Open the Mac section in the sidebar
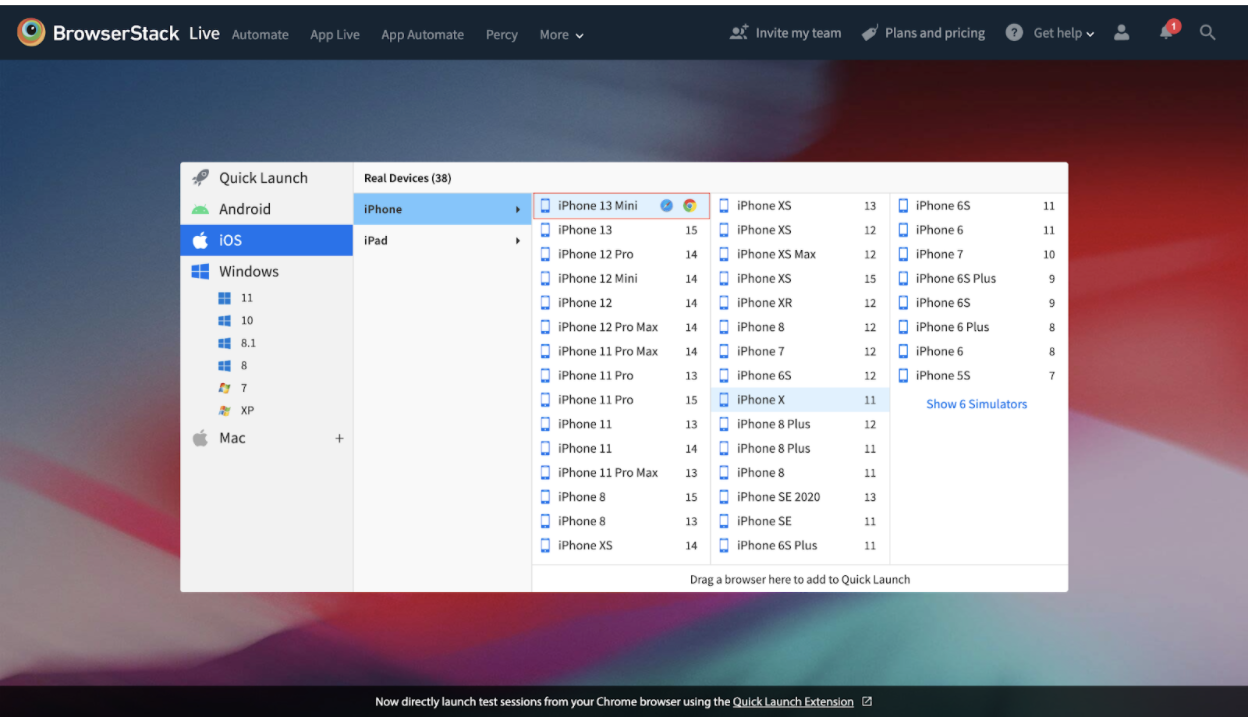The image size is (1259, 717). click(x=232, y=438)
